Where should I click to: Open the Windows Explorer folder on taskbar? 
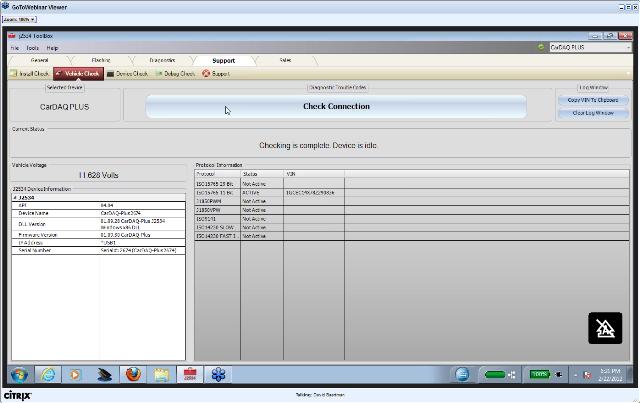pyautogui.click(x=161, y=374)
